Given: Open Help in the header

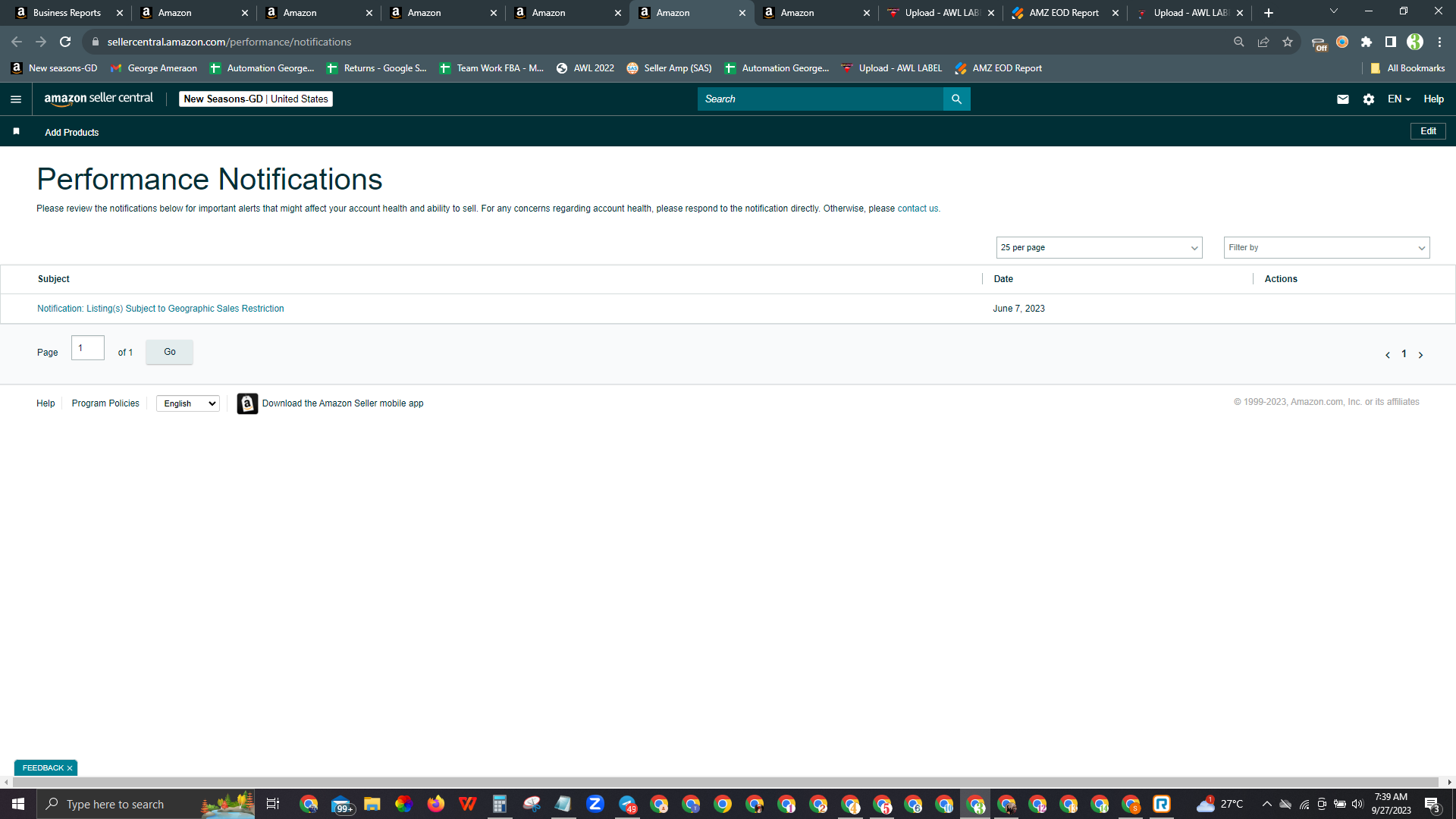Looking at the screenshot, I should click(1433, 99).
